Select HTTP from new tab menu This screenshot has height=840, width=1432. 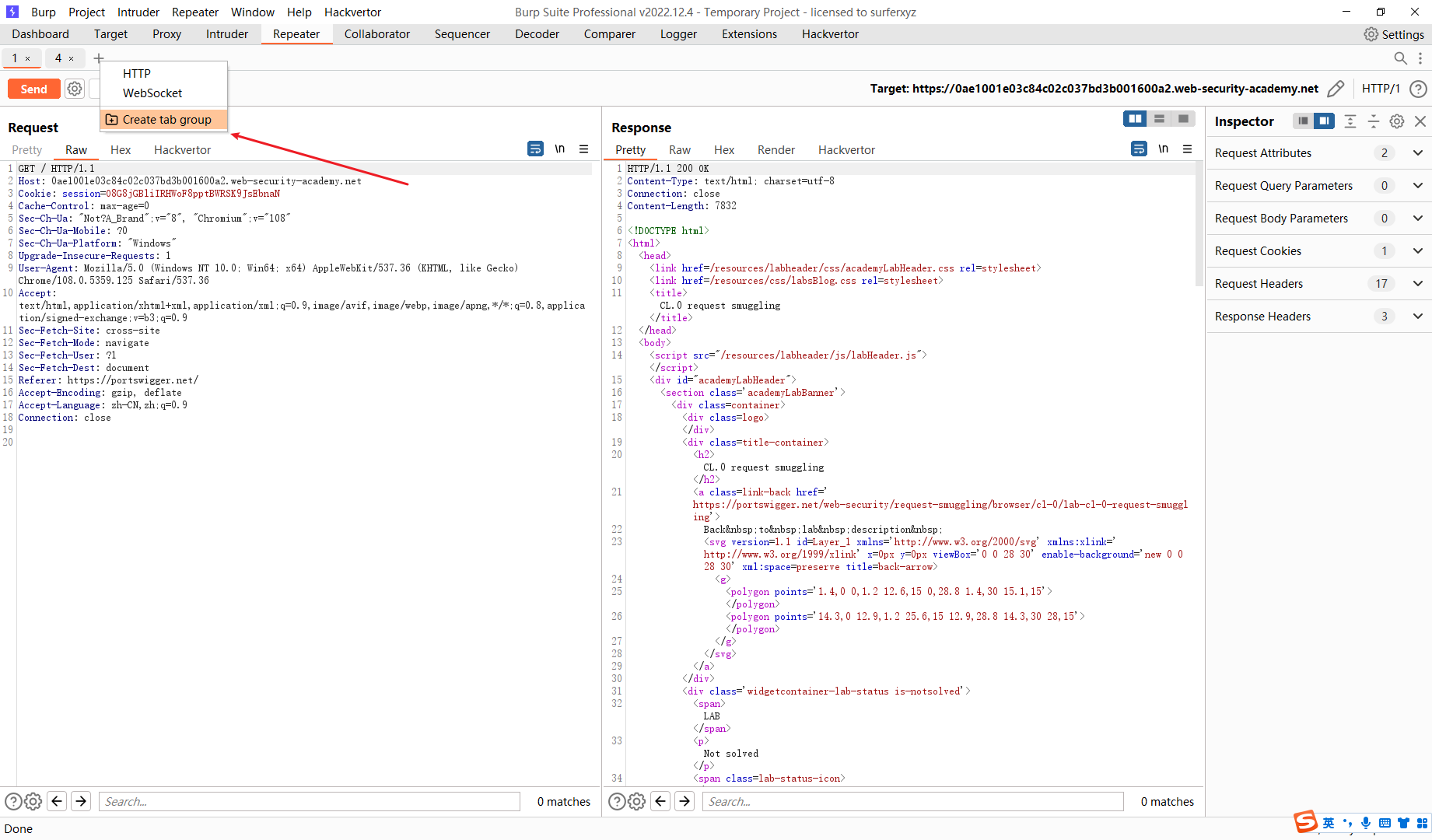click(137, 73)
